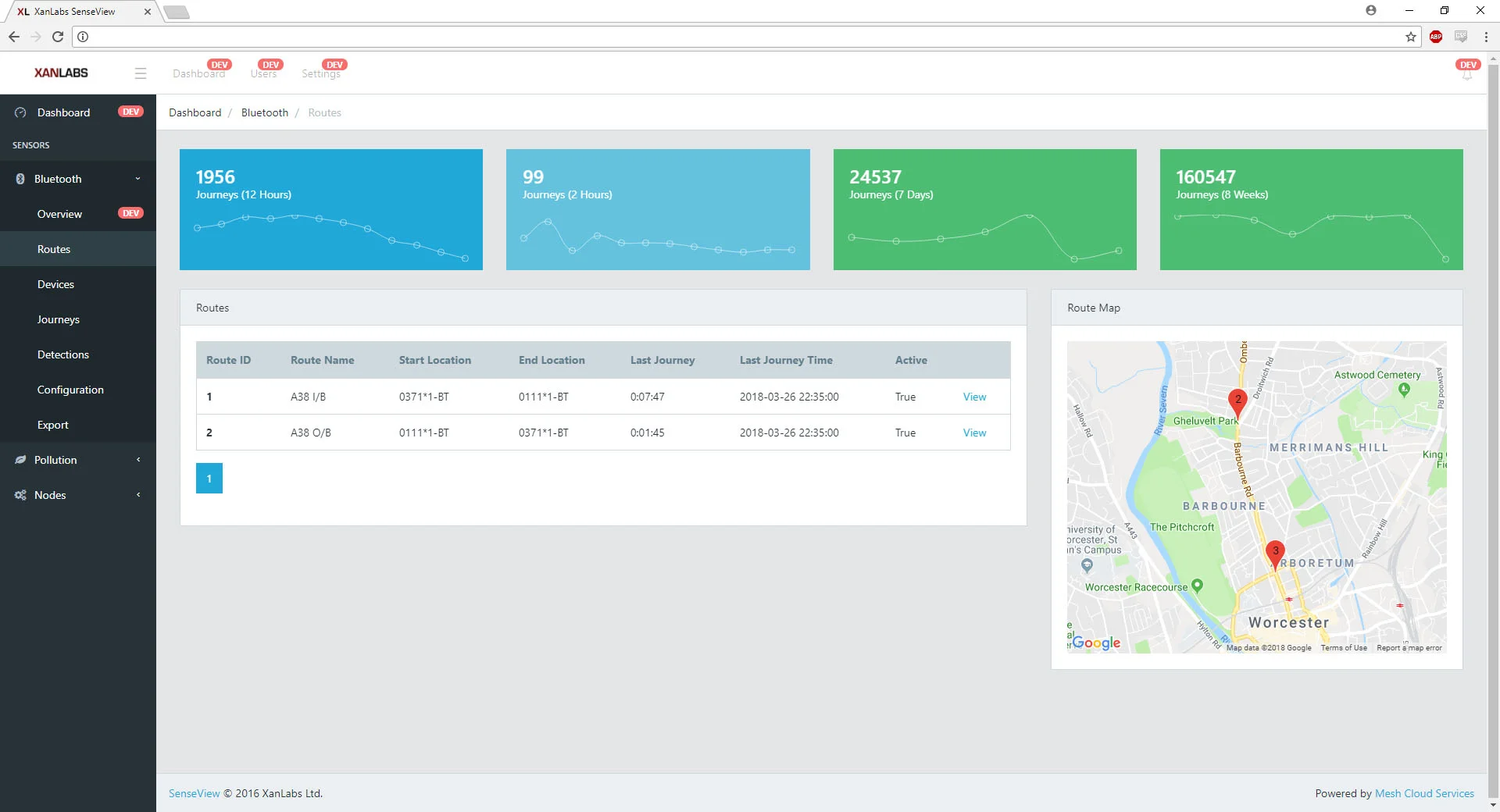Open the AdBlock Plus extension
The height and width of the screenshot is (812, 1500).
pos(1436,37)
